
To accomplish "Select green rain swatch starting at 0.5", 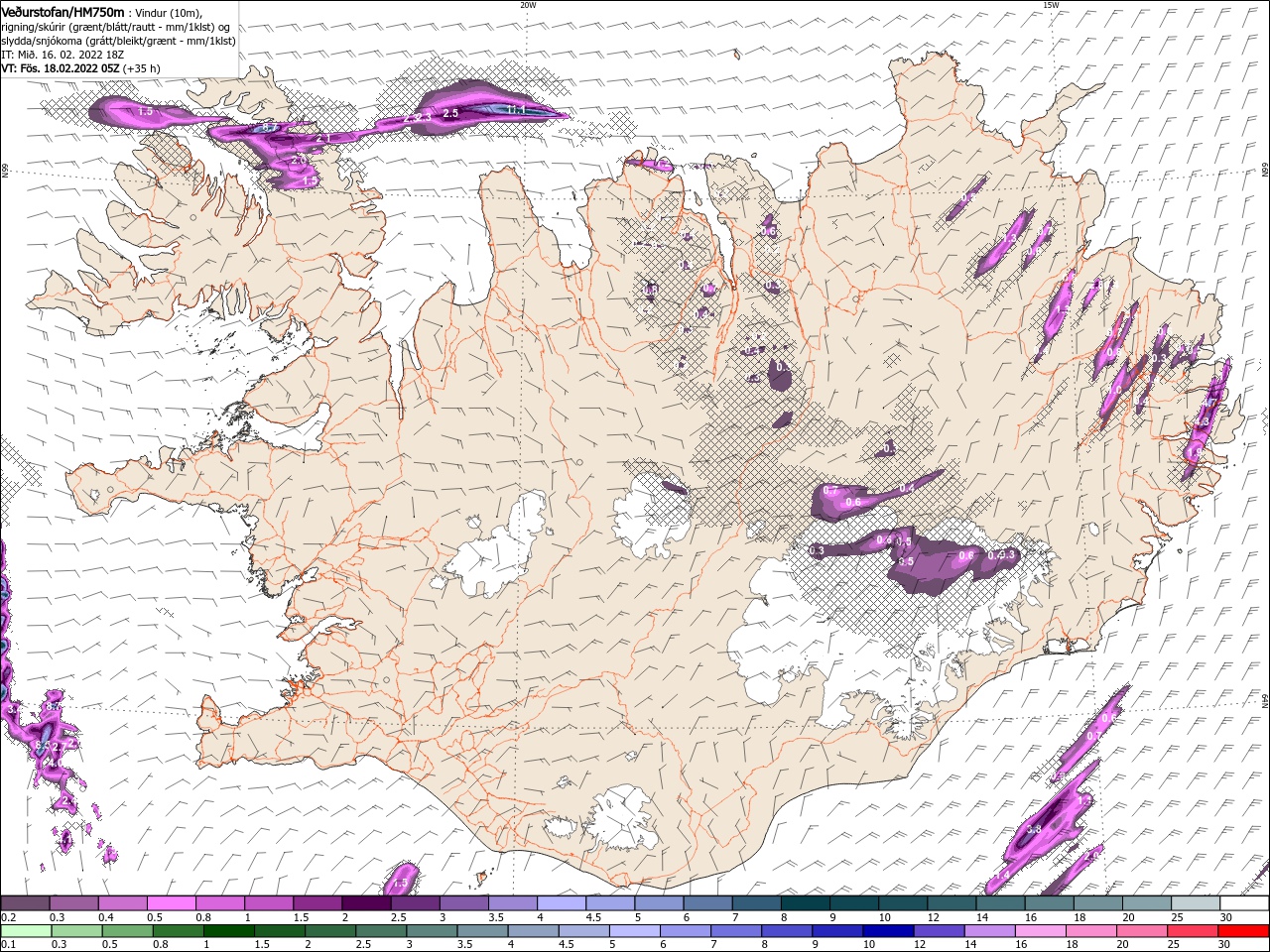I will tap(127, 931).
